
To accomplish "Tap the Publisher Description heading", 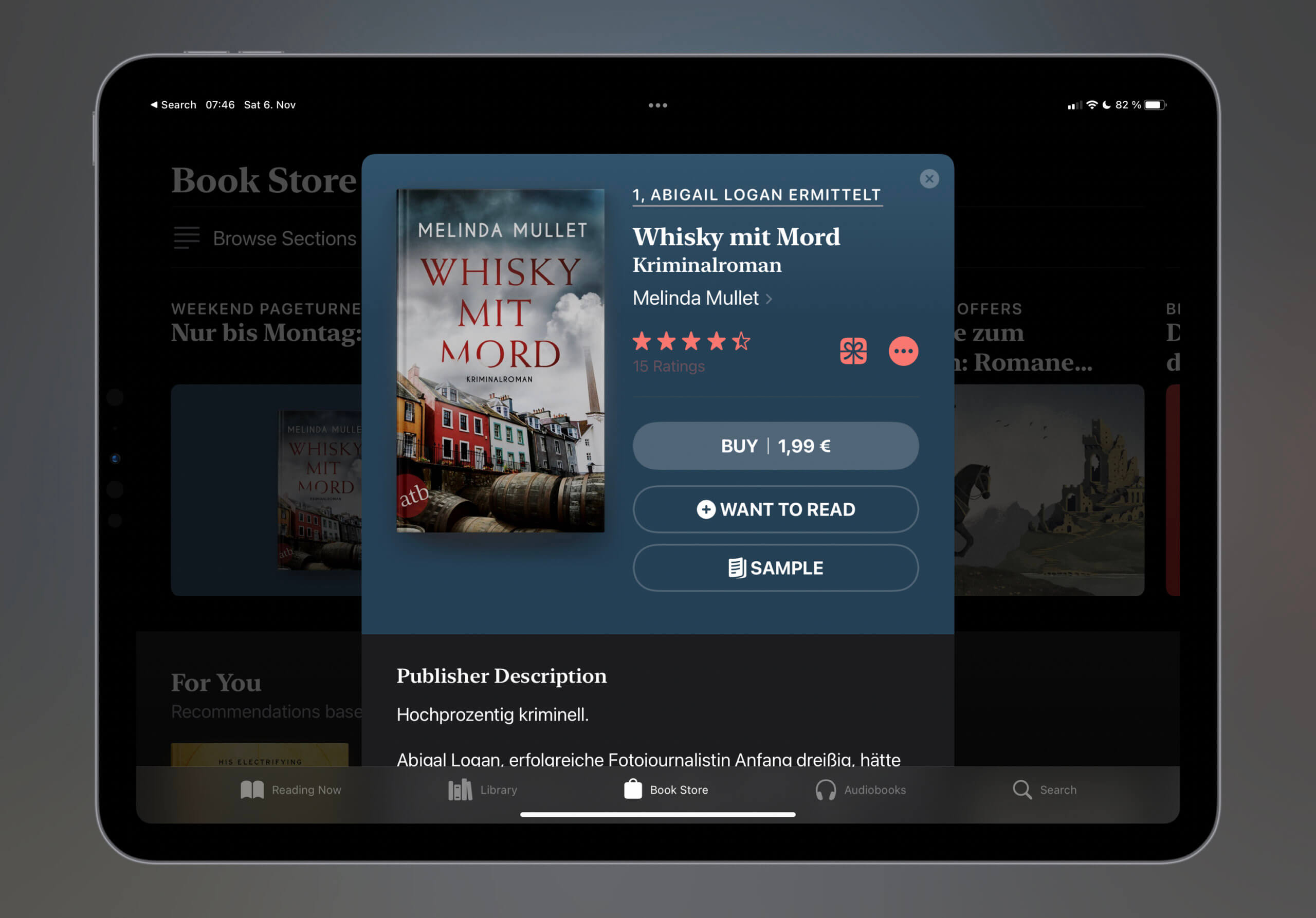I will (x=502, y=676).
